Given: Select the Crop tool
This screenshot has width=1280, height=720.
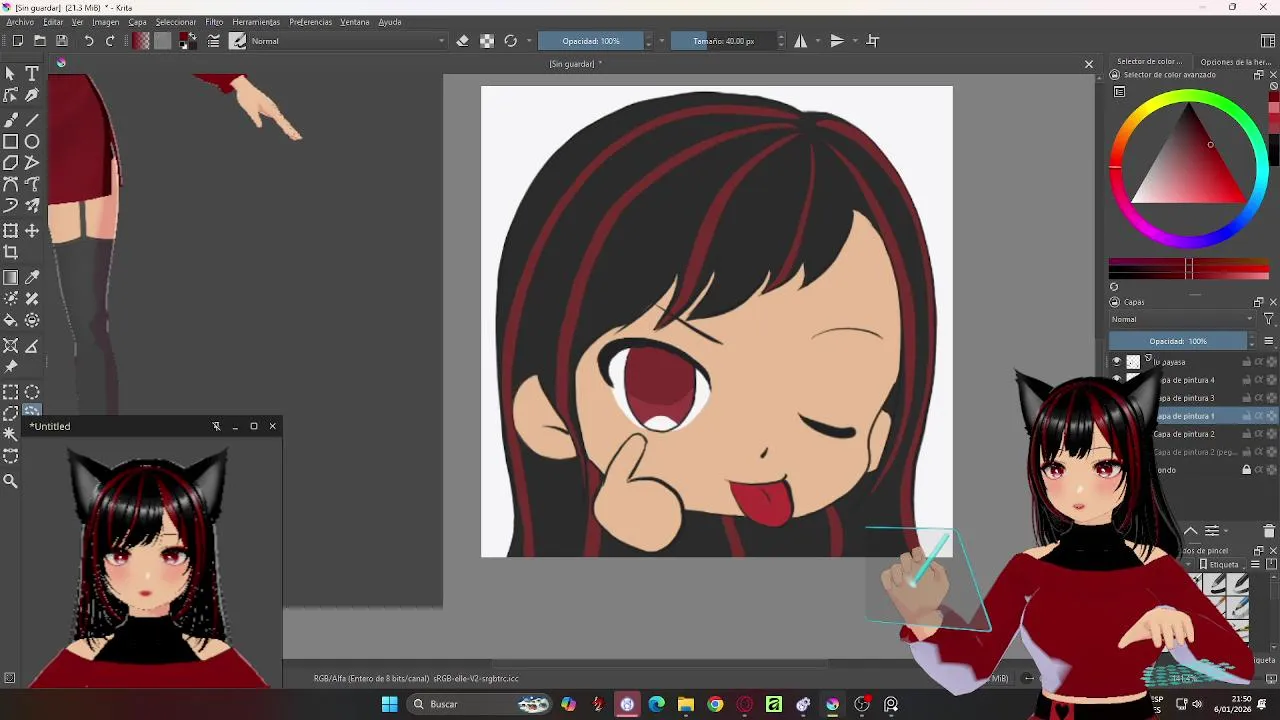Looking at the screenshot, I should 11,253.
